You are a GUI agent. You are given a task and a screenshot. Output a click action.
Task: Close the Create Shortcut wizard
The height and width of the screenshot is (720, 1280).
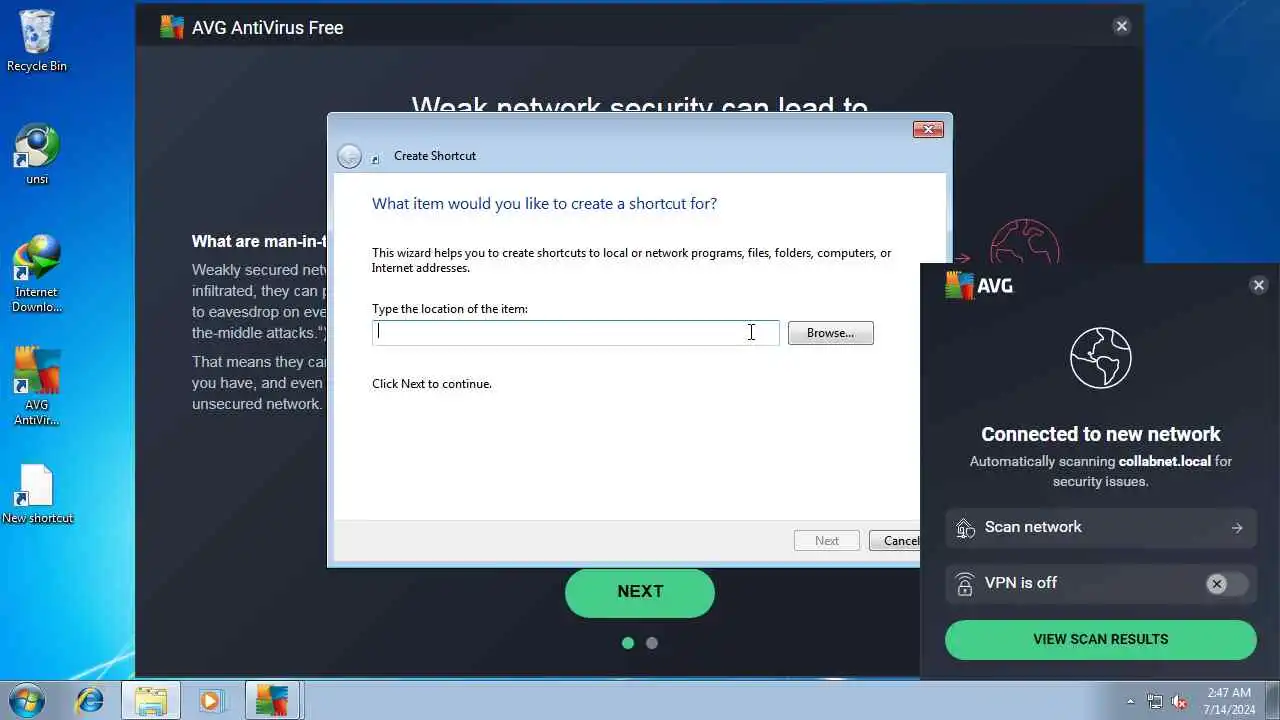pyautogui.click(x=928, y=129)
